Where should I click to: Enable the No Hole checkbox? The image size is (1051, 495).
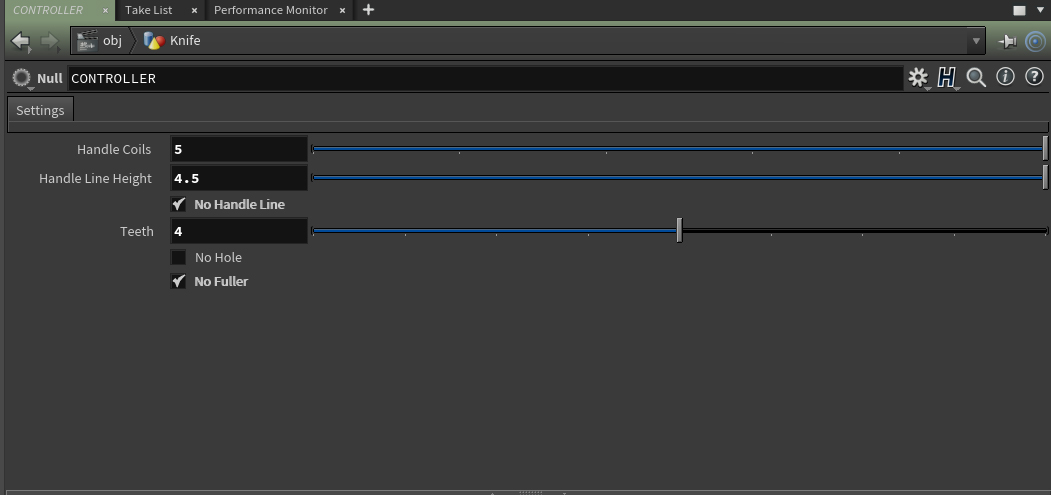click(178, 257)
